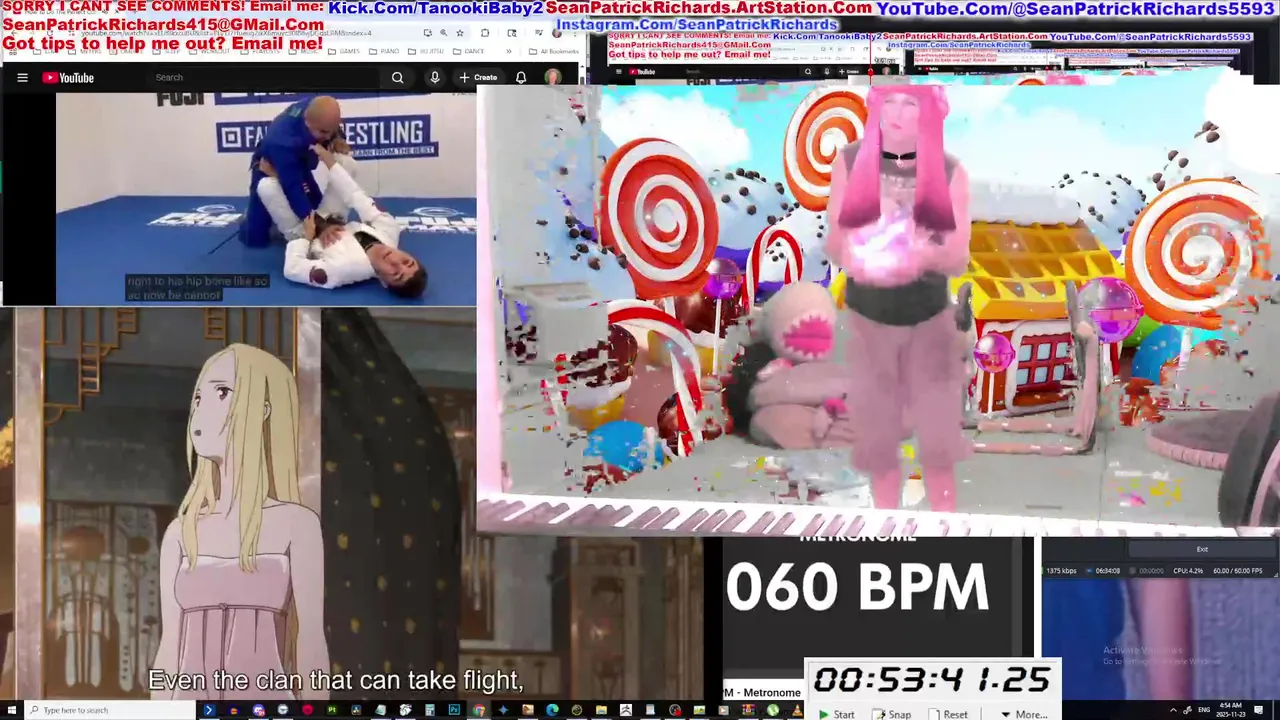Click the YouTube Search input field
The width and height of the screenshot is (1280, 720).
point(265,77)
